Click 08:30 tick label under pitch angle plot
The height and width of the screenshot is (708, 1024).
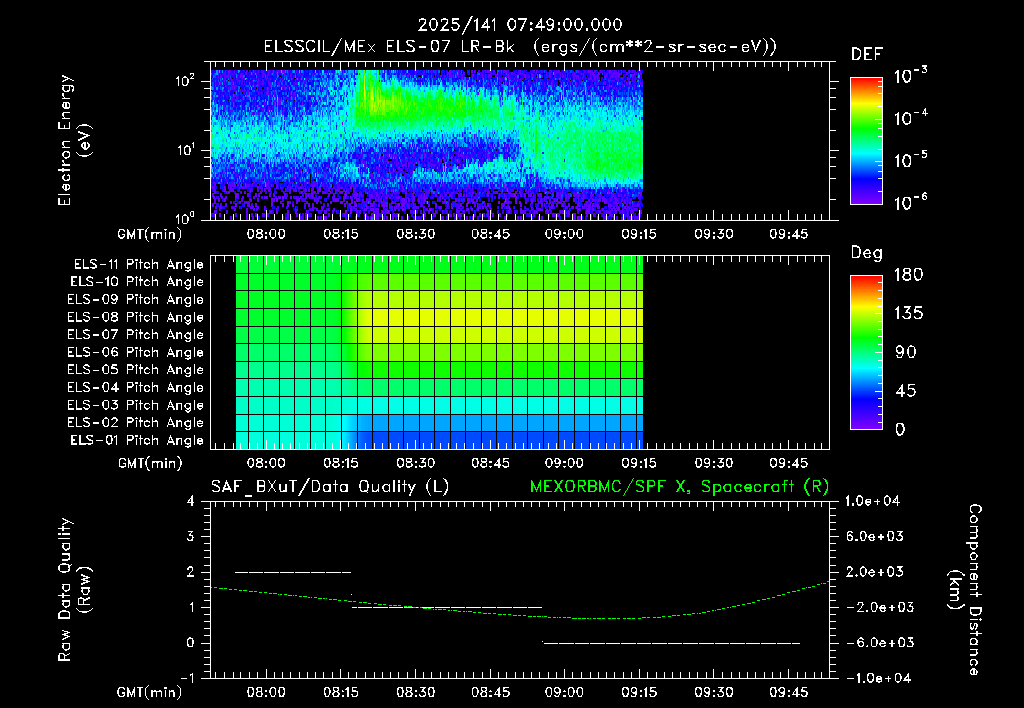click(415, 464)
